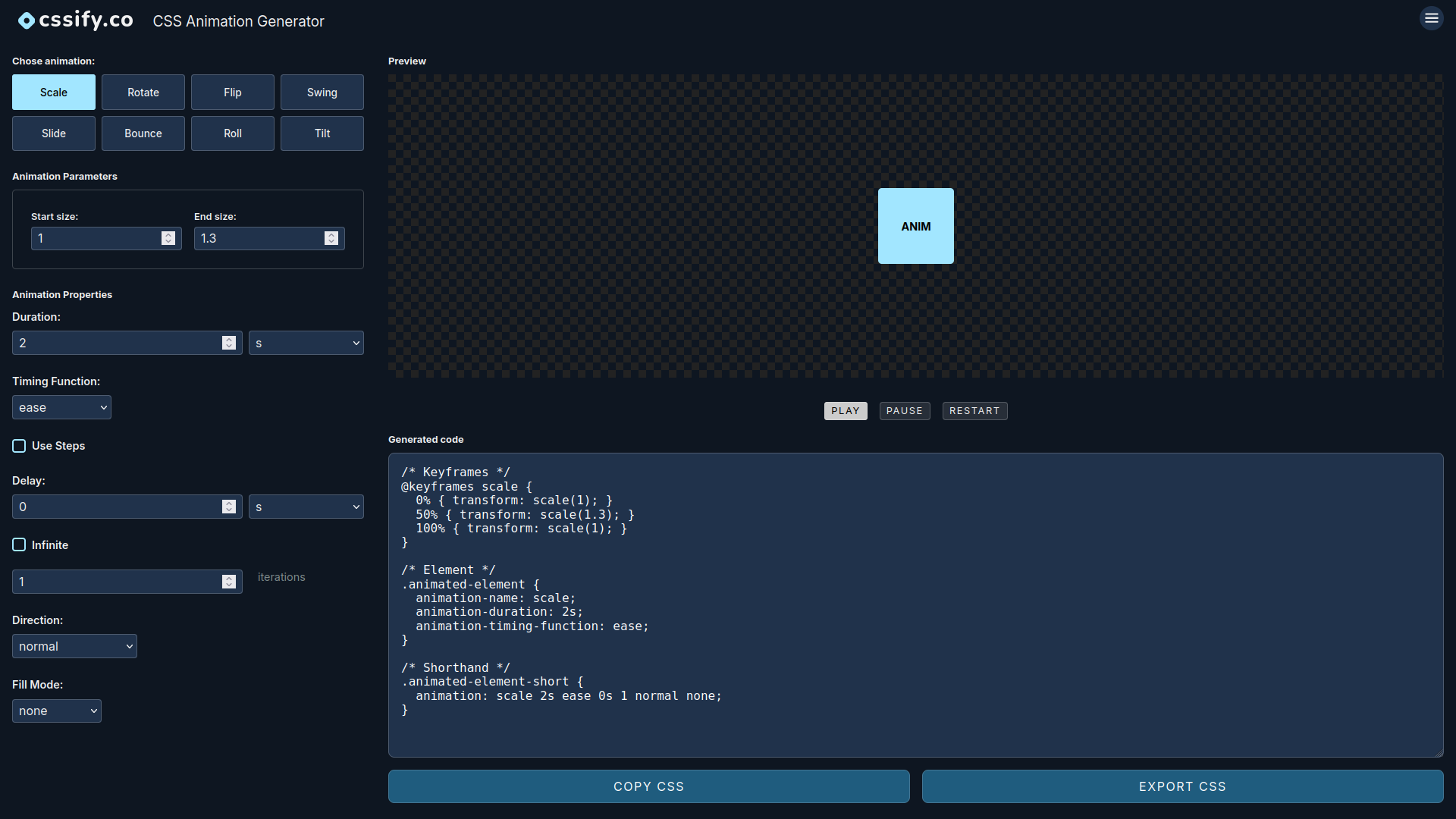Open the Timing Function dropdown

(x=61, y=407)
